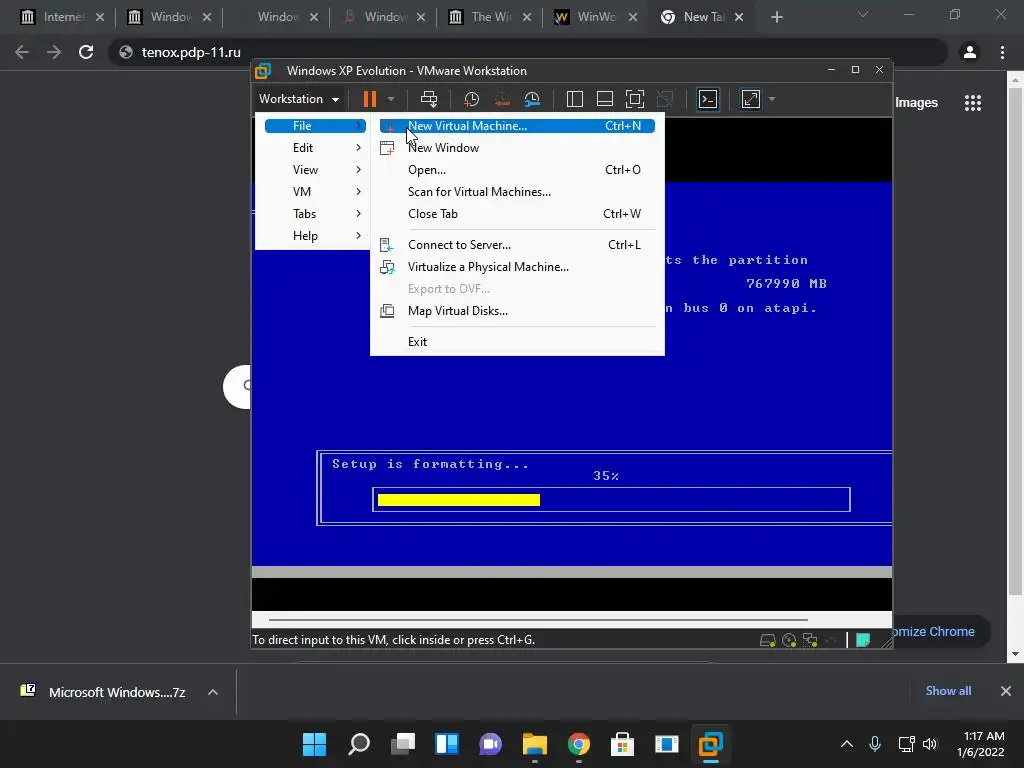
Task: Click Customize Chrome button
Action: (x=941, y=632)
